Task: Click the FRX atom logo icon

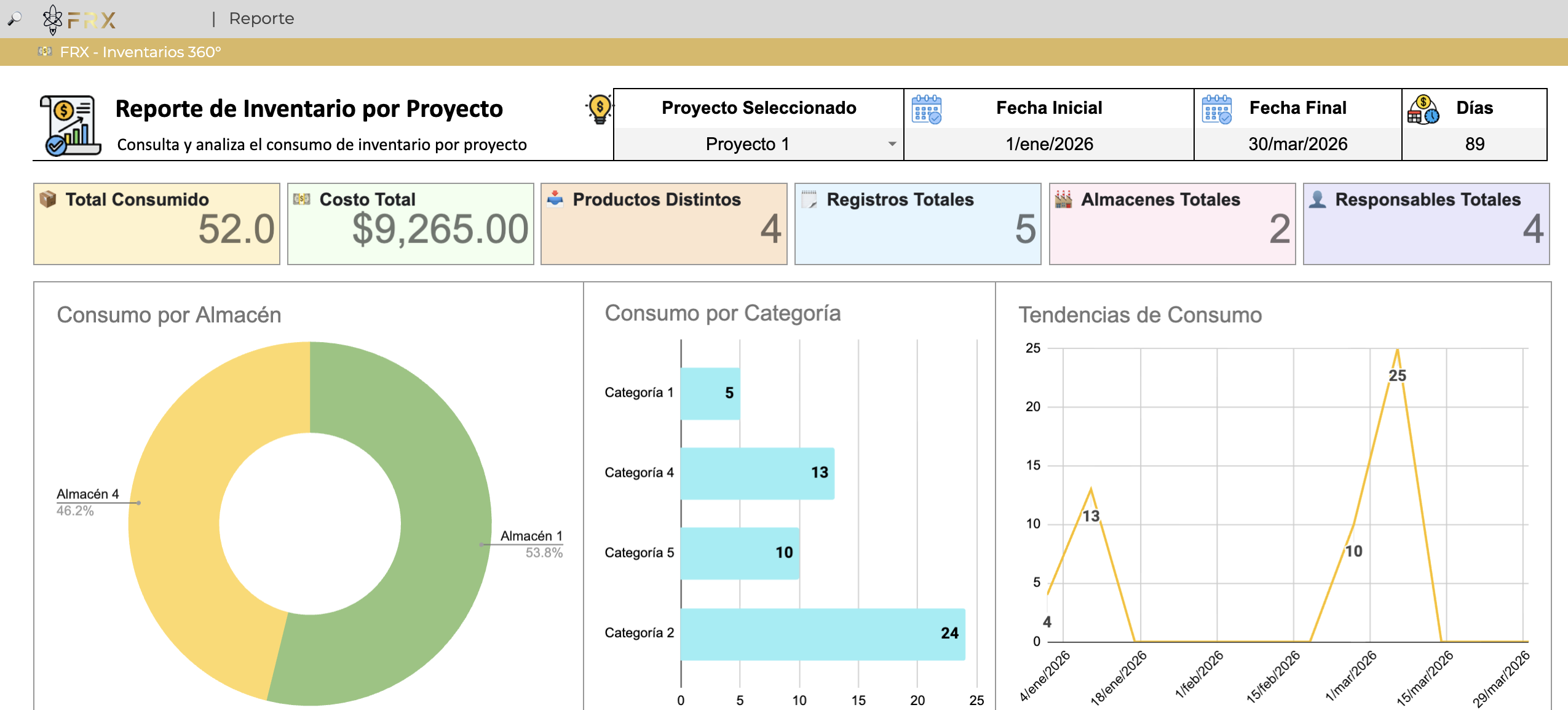Action: [53, 19]
